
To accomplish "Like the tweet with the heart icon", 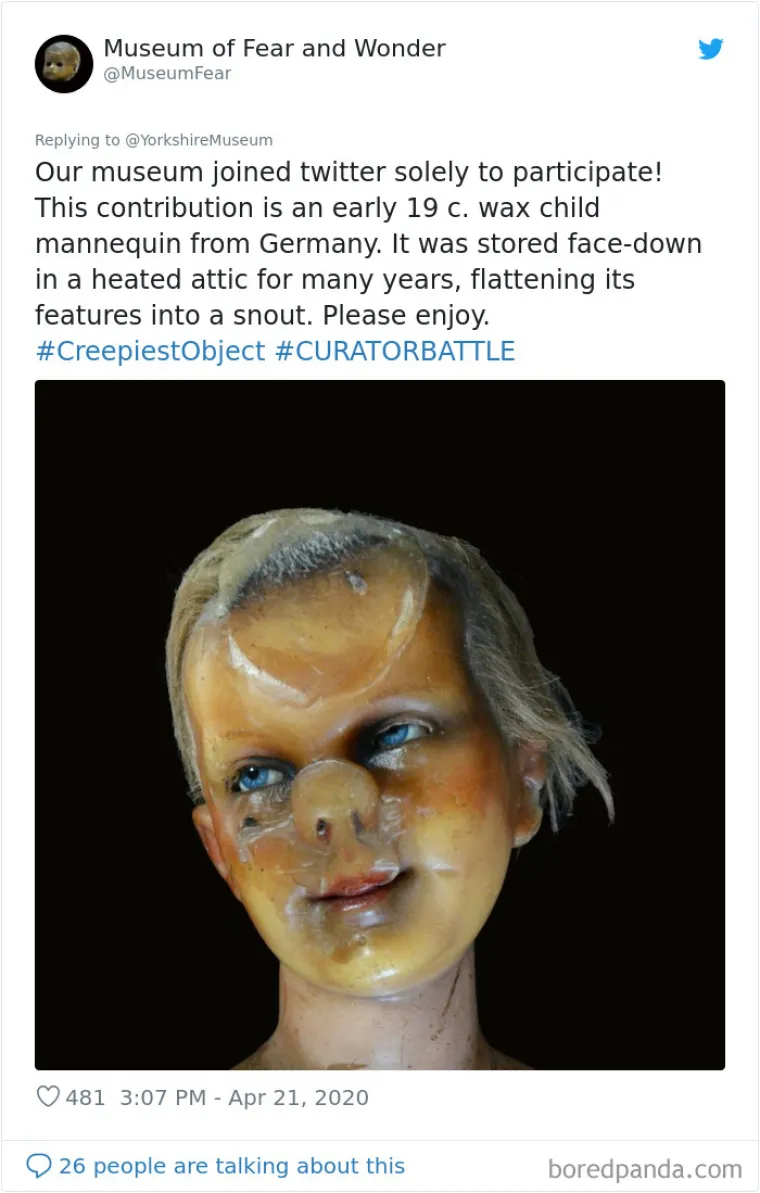I will pyautogui.click(x=48, y=1096).
